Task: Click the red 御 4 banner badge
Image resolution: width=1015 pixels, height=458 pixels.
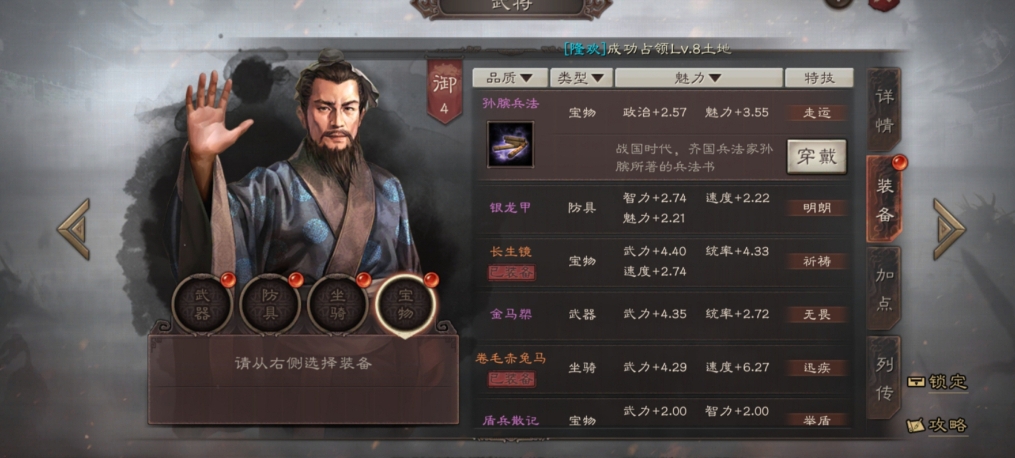Action: point(445,91)
